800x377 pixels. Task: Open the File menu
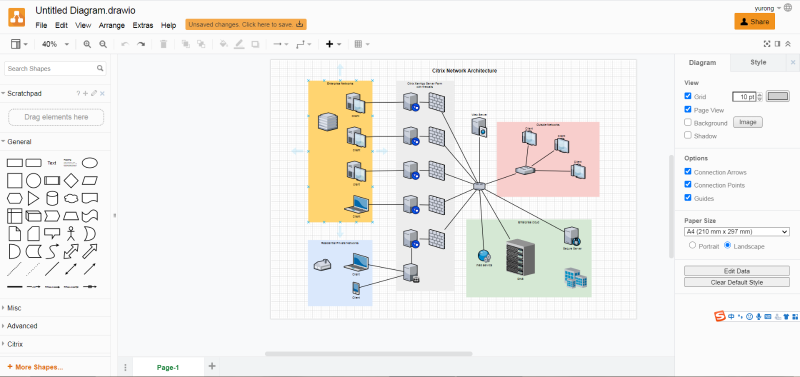point(41,25)
